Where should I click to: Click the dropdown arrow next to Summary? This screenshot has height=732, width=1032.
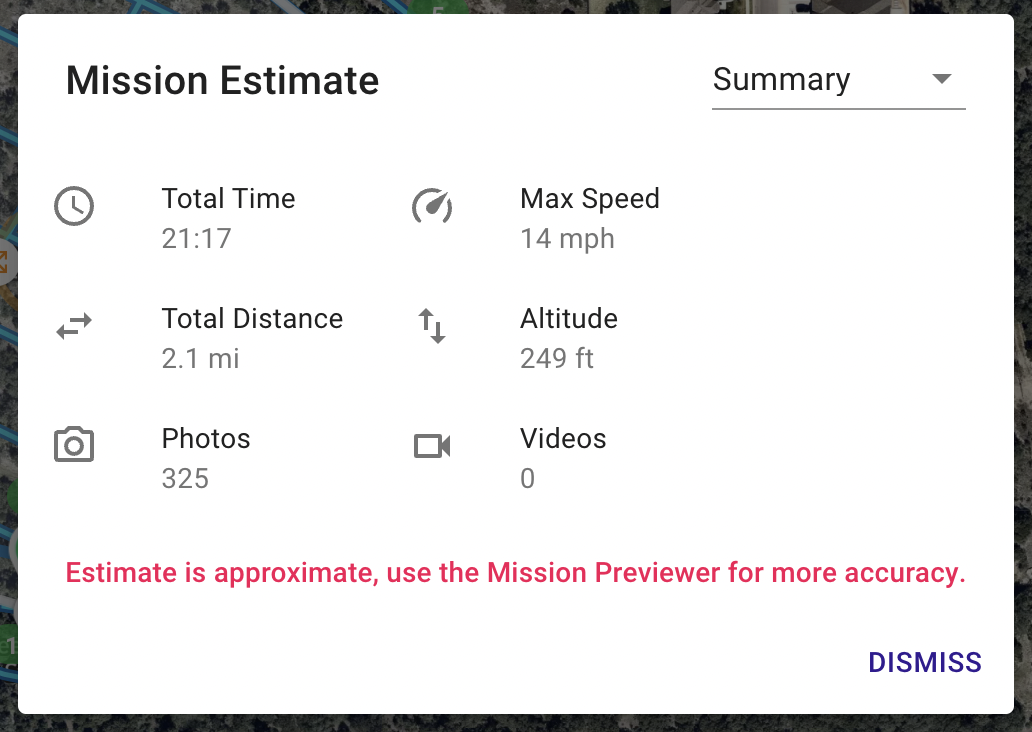click(x=942, y=79)
